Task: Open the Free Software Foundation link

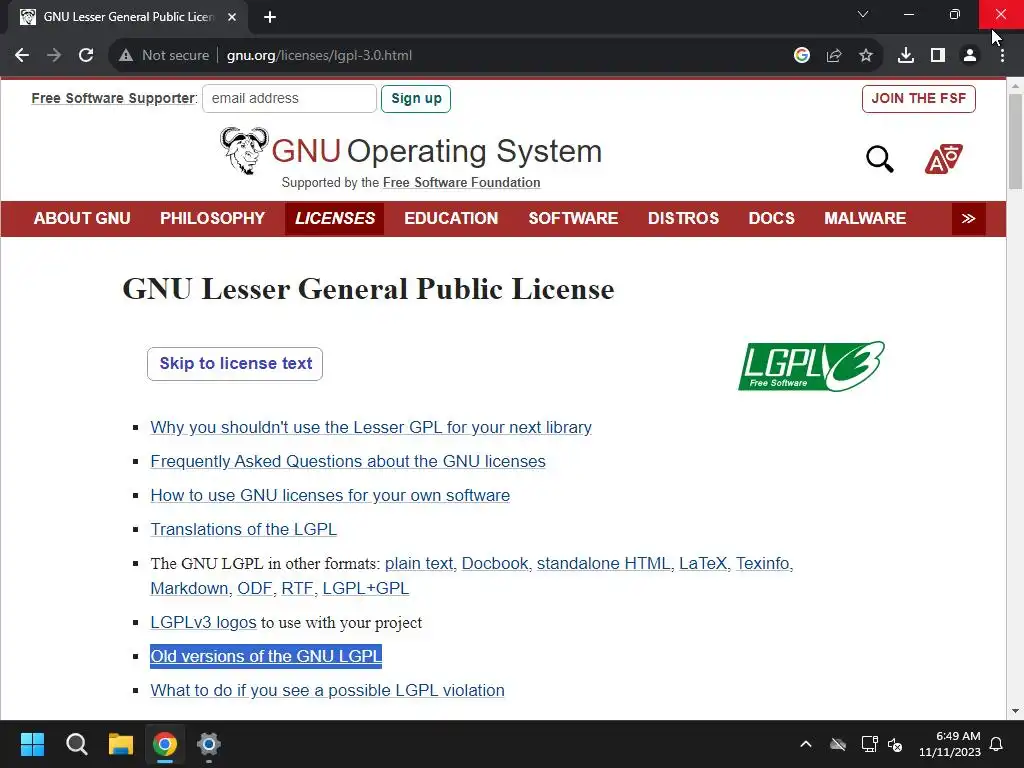Action: (x=462, y=183)
